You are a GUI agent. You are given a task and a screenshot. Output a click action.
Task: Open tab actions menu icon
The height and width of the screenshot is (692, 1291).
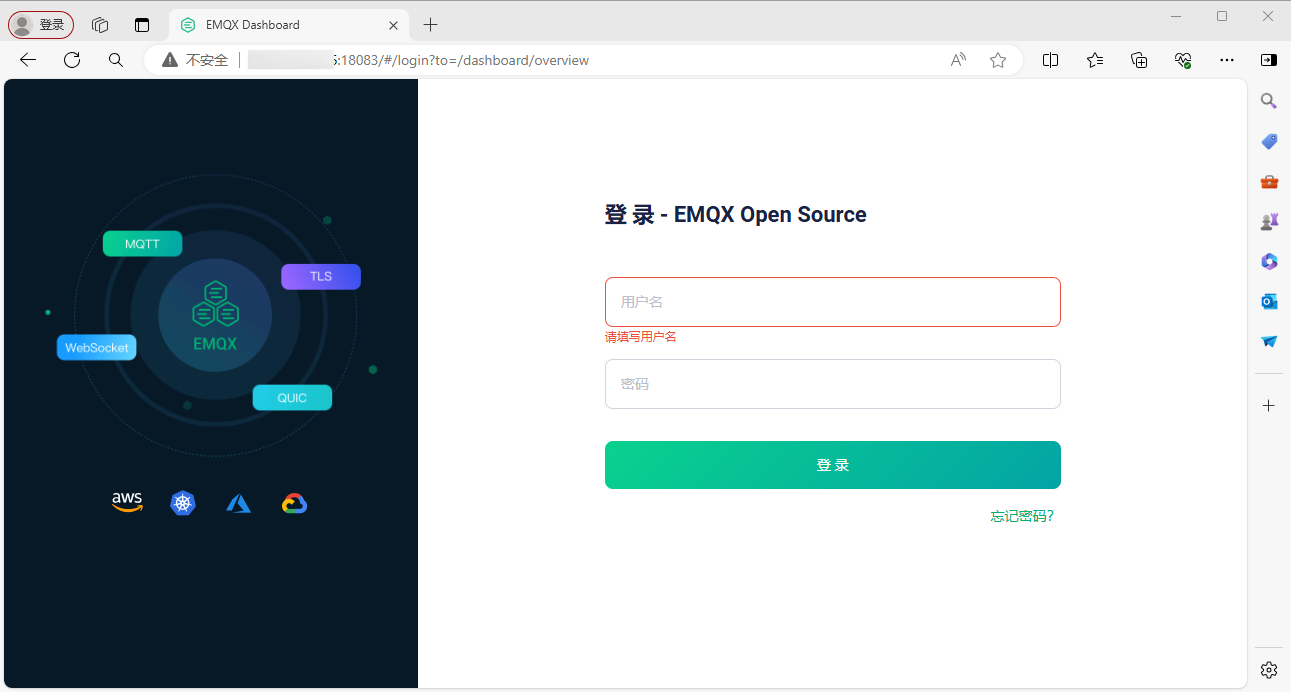pos(142,25)
